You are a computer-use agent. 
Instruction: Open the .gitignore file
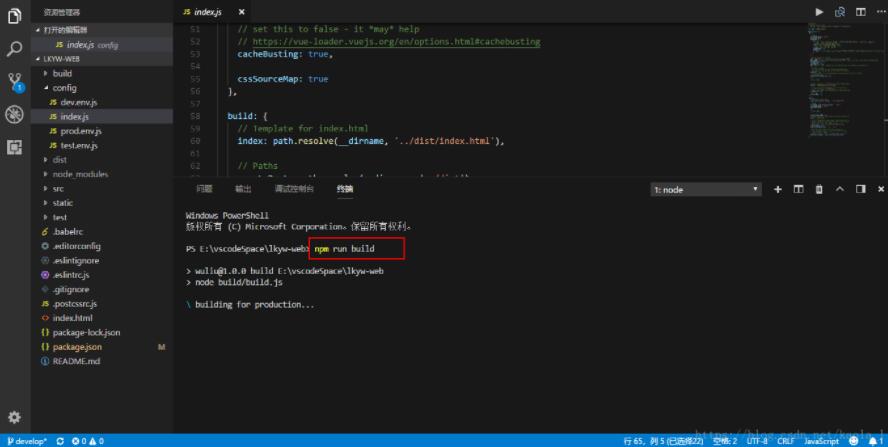point(102,290)
